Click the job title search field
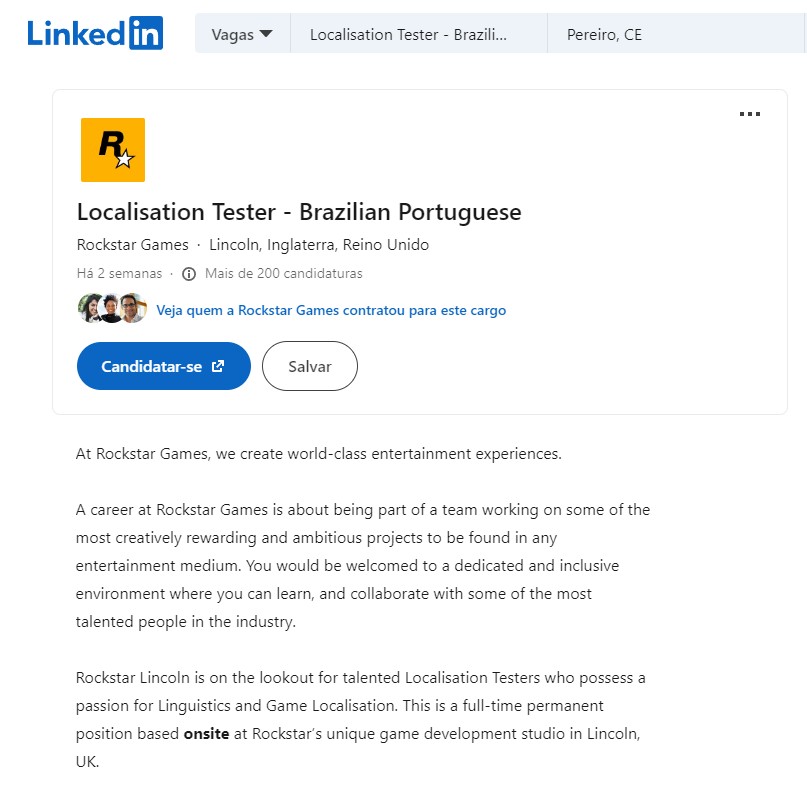 418,34
